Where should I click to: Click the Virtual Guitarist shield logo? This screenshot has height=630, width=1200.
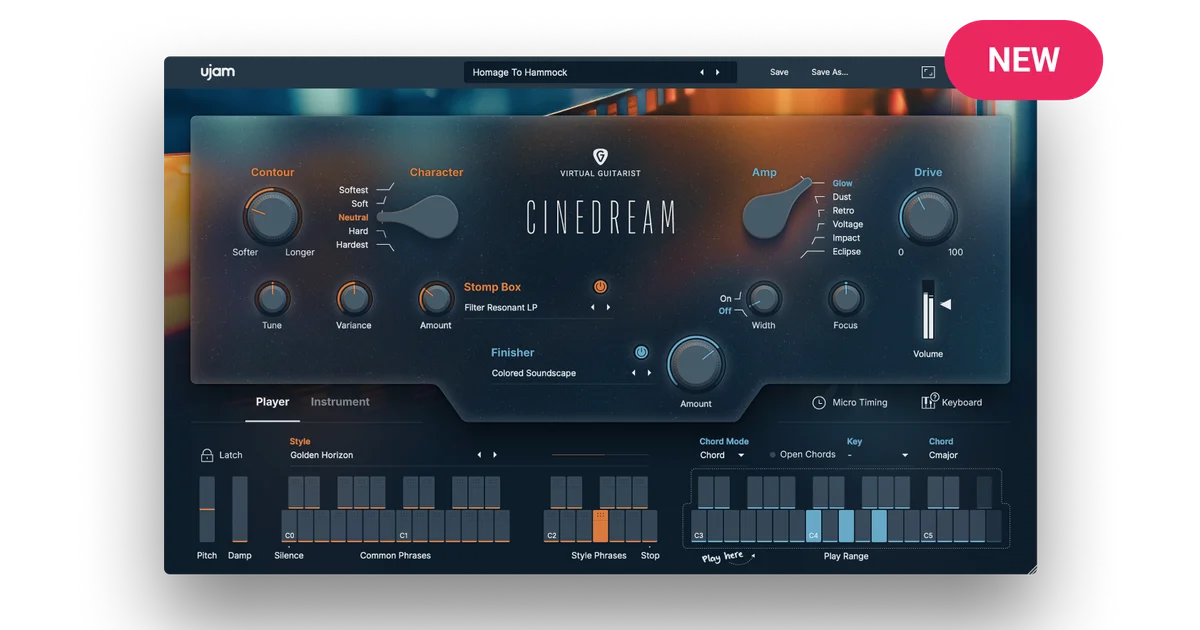click(600, 156)
